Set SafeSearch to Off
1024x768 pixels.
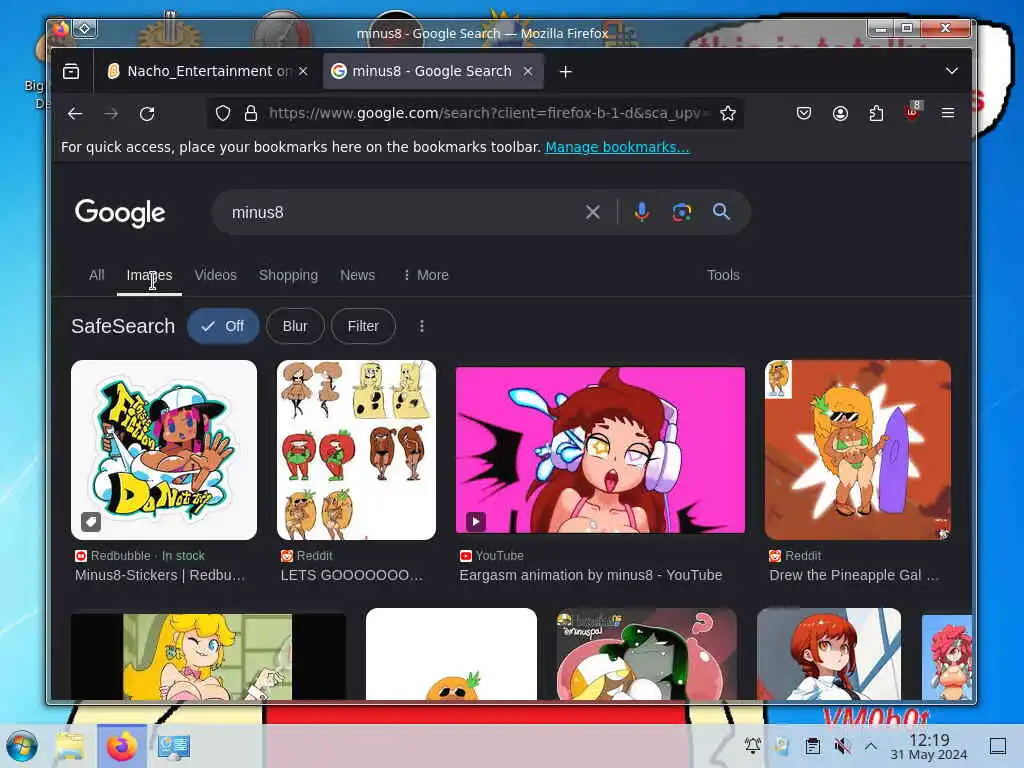(x=223, y=326)
